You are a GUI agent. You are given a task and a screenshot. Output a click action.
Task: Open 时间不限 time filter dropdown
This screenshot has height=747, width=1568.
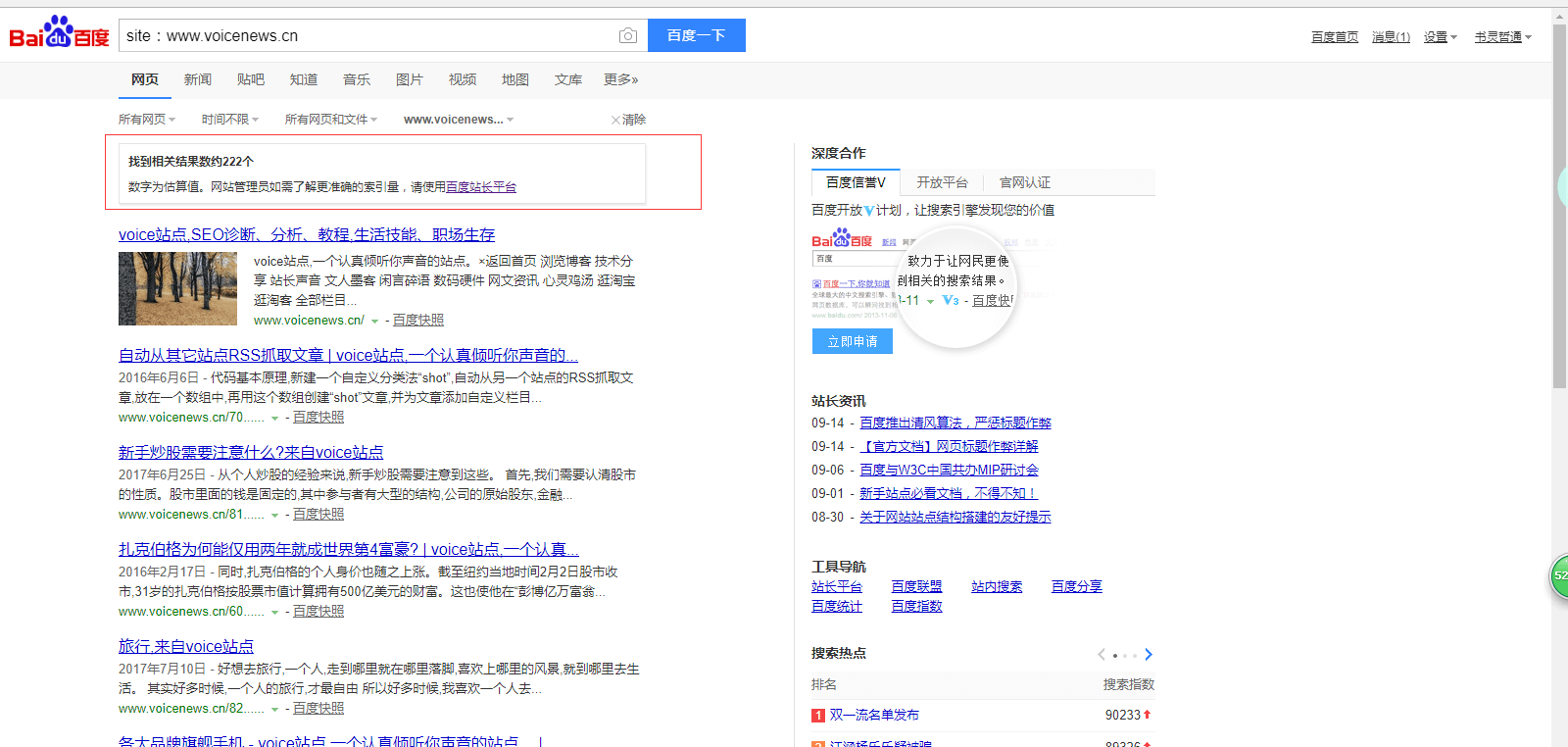pyautogui.click(x=230, y=120)
